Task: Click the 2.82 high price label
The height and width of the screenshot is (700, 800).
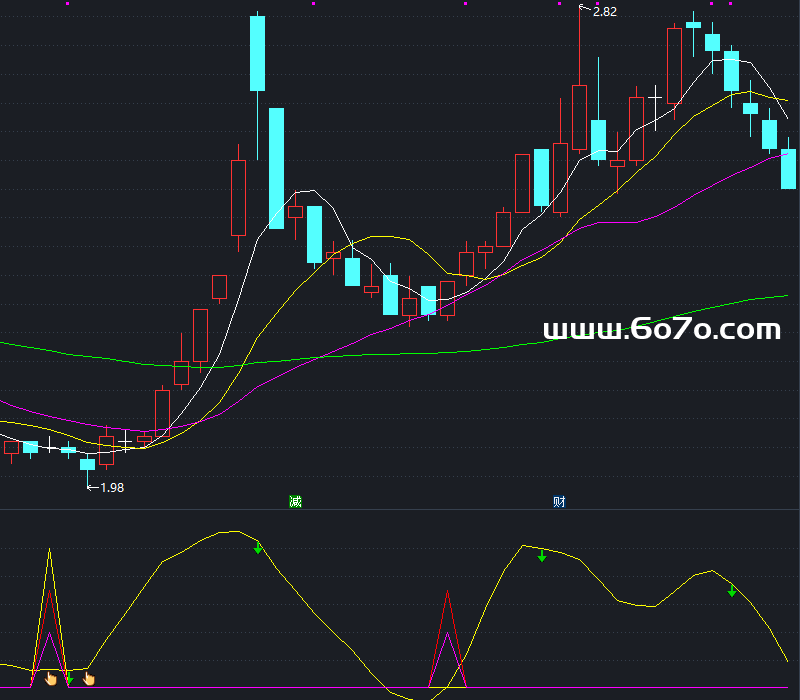Action: point(605,12)
